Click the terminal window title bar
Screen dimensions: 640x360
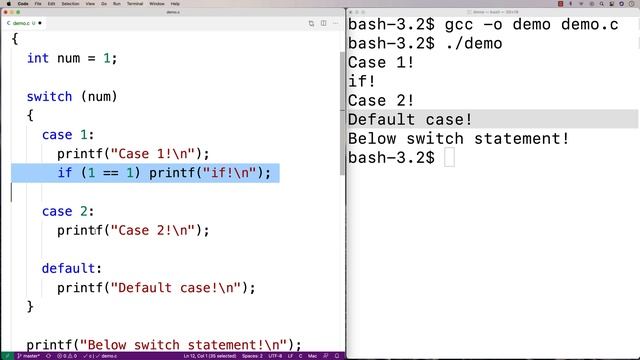(493, 12)
